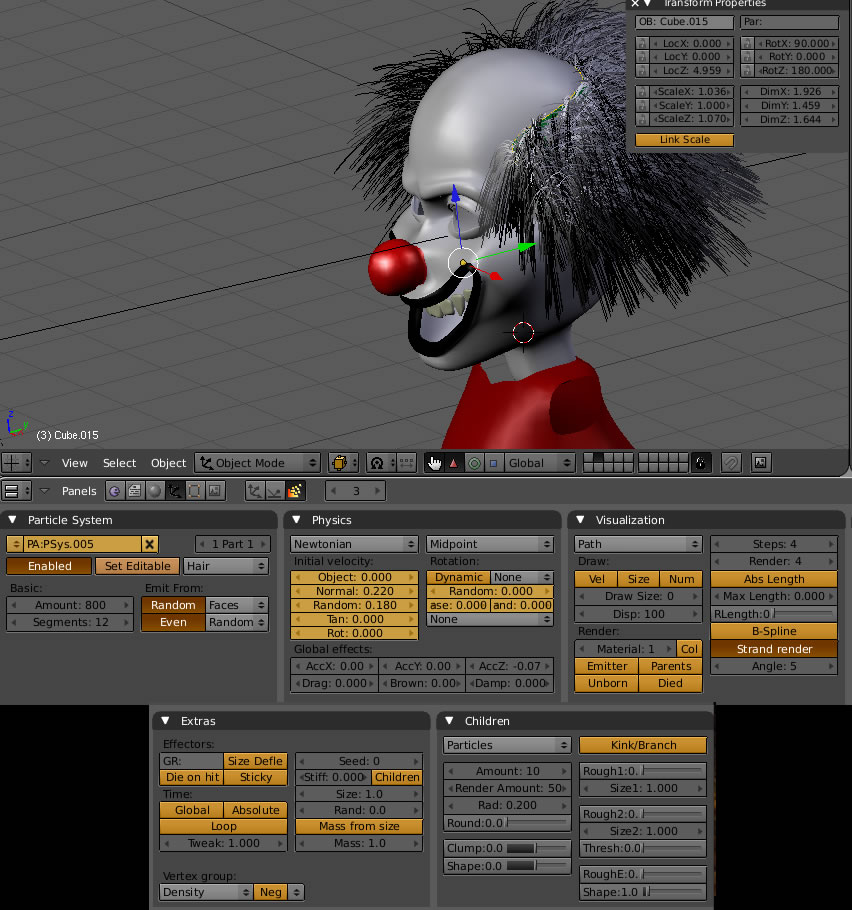Adjust the RLength slider
This screenshot has width=852, height=910.
774,614
